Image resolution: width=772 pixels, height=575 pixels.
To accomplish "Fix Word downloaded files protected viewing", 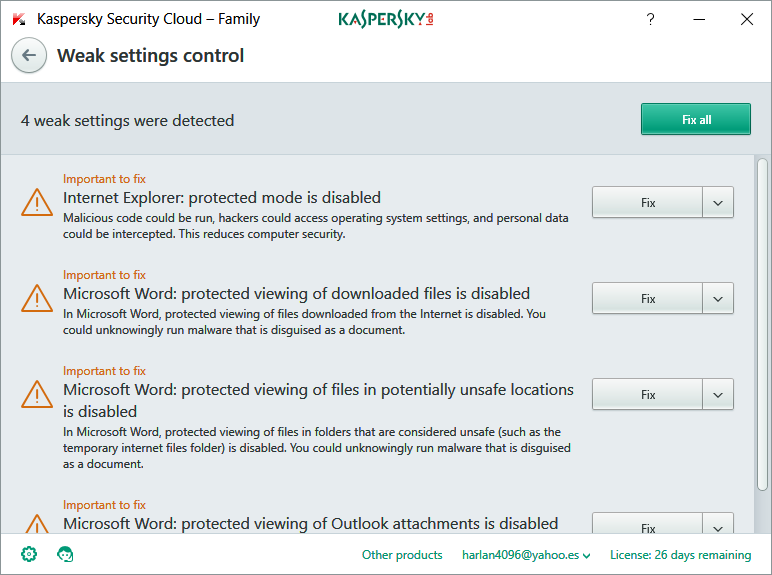I will pos(647,298).
